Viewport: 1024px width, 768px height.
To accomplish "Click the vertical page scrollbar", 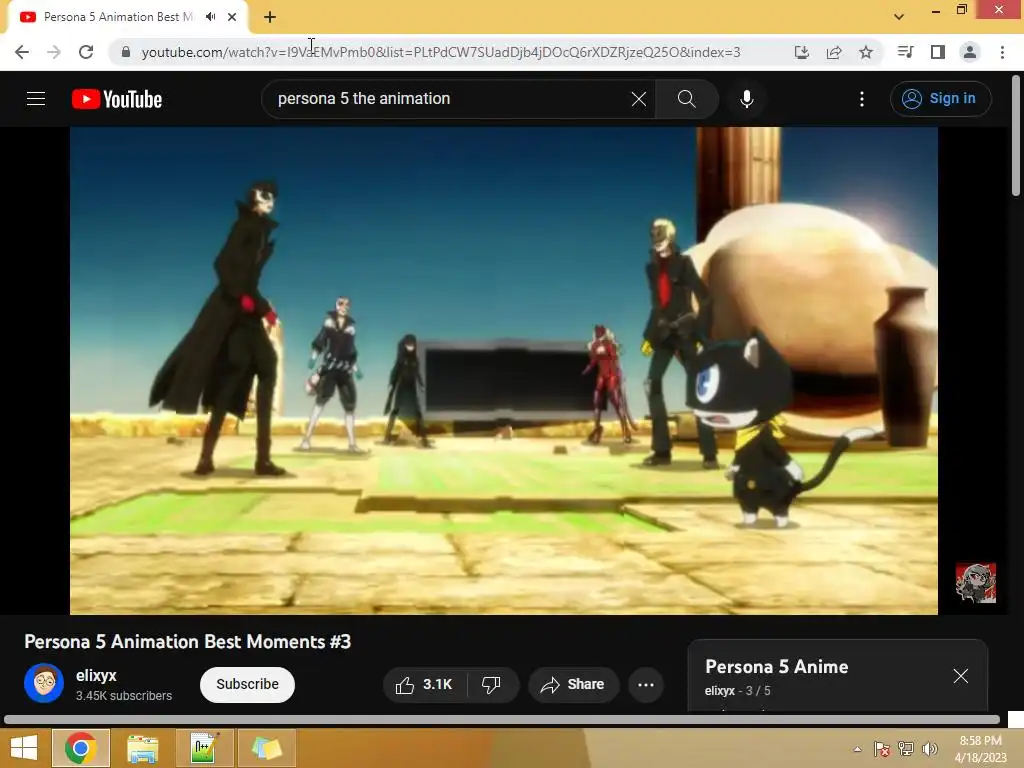I will point(1016,136).
